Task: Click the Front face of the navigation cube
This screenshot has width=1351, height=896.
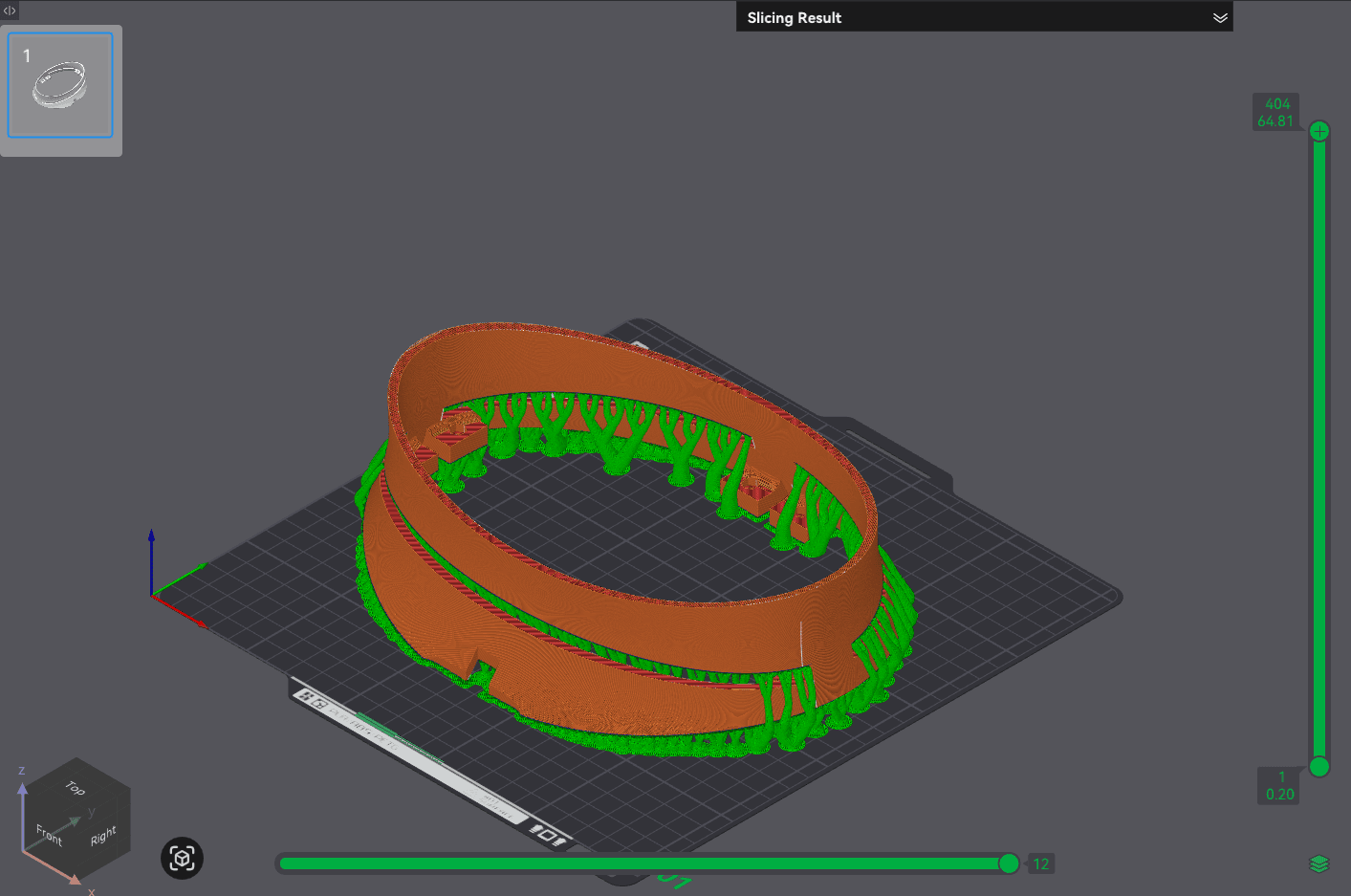Action: coord(48,836)
